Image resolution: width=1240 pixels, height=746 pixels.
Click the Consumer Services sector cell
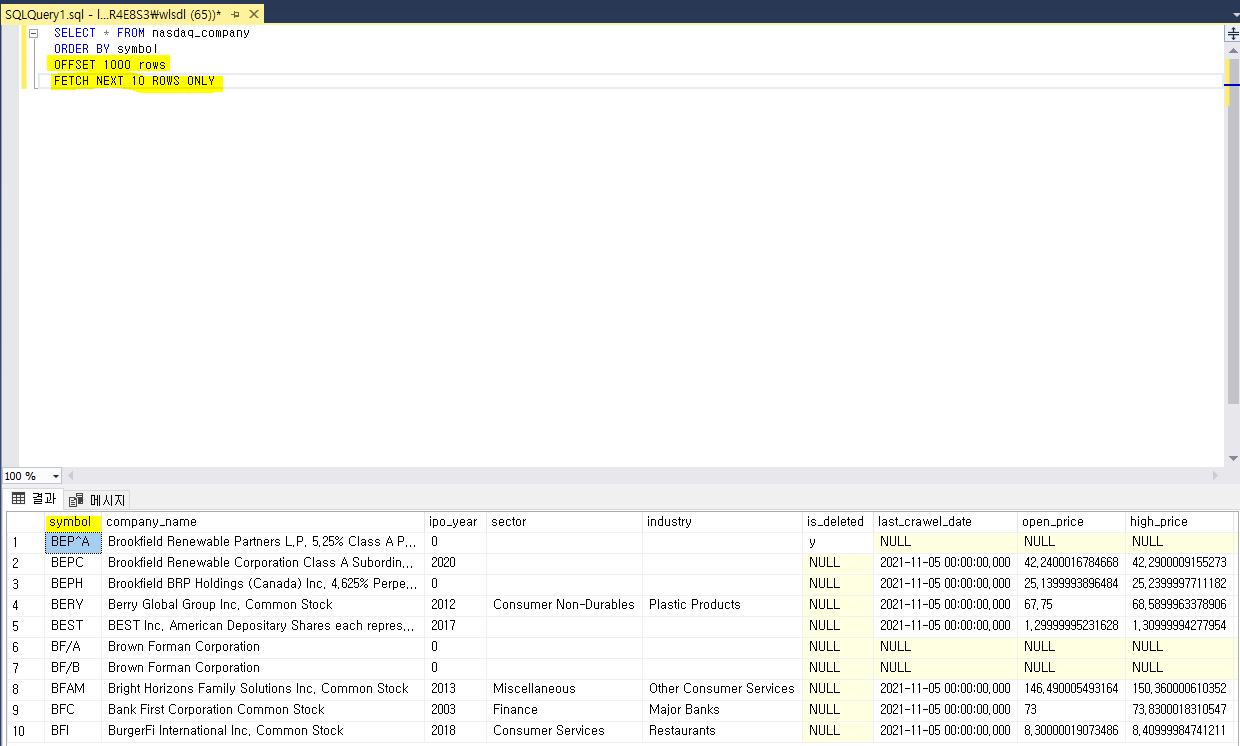tap(565, 731)
